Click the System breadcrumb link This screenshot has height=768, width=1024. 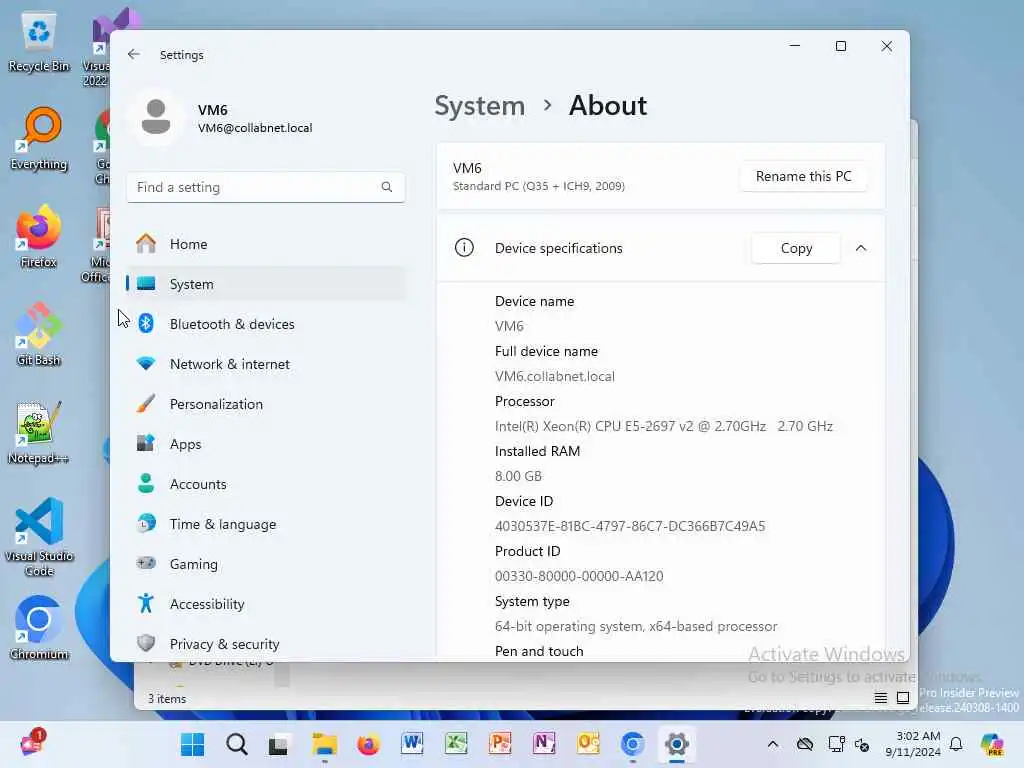click(479, 106)
